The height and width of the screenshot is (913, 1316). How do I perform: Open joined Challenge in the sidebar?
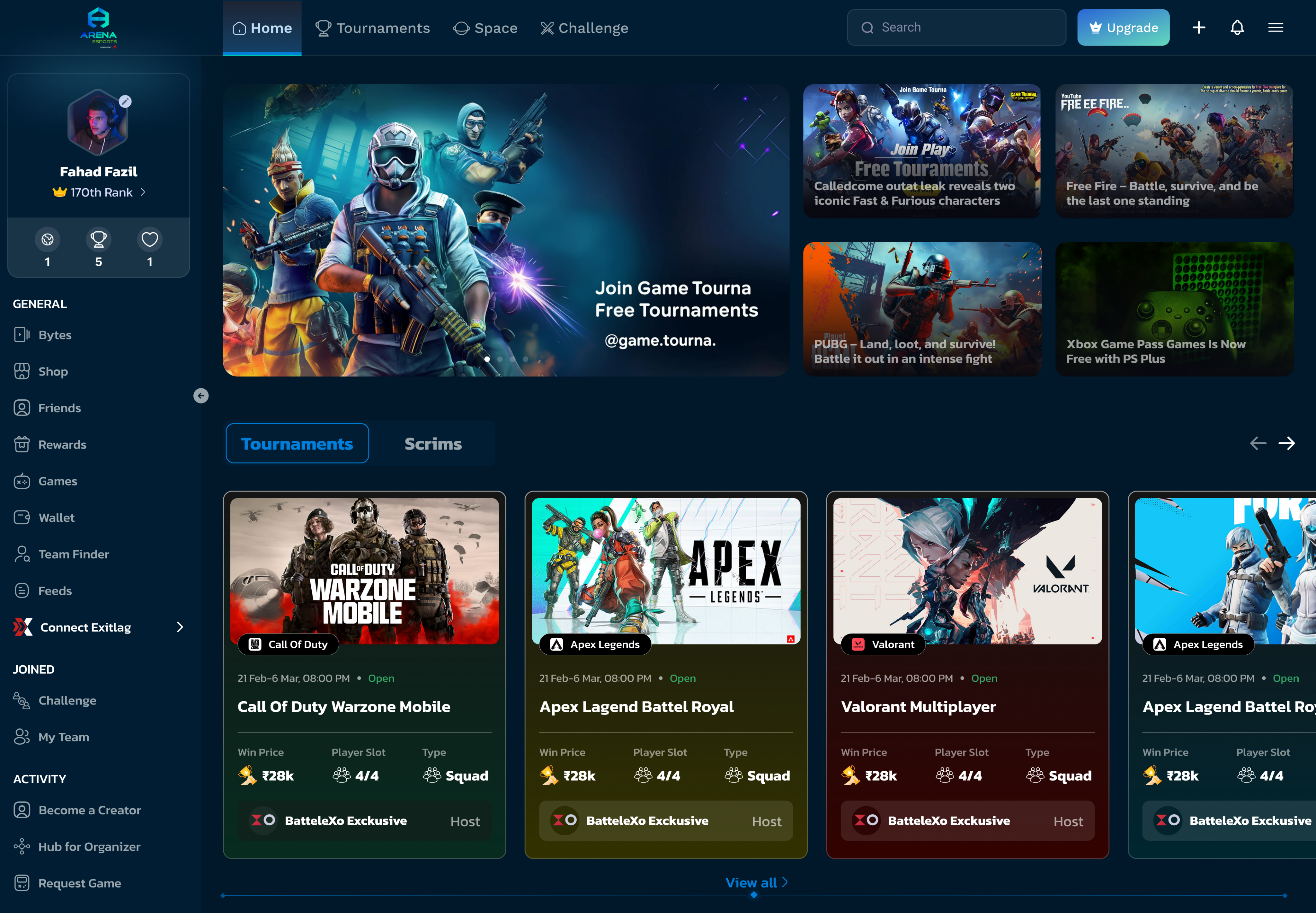[x=54, y=701]
